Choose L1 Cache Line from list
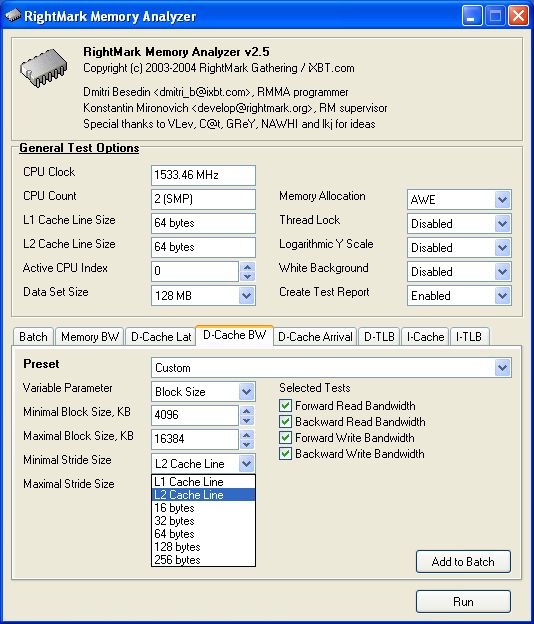 pyautogui.click(x=203, y=482)
